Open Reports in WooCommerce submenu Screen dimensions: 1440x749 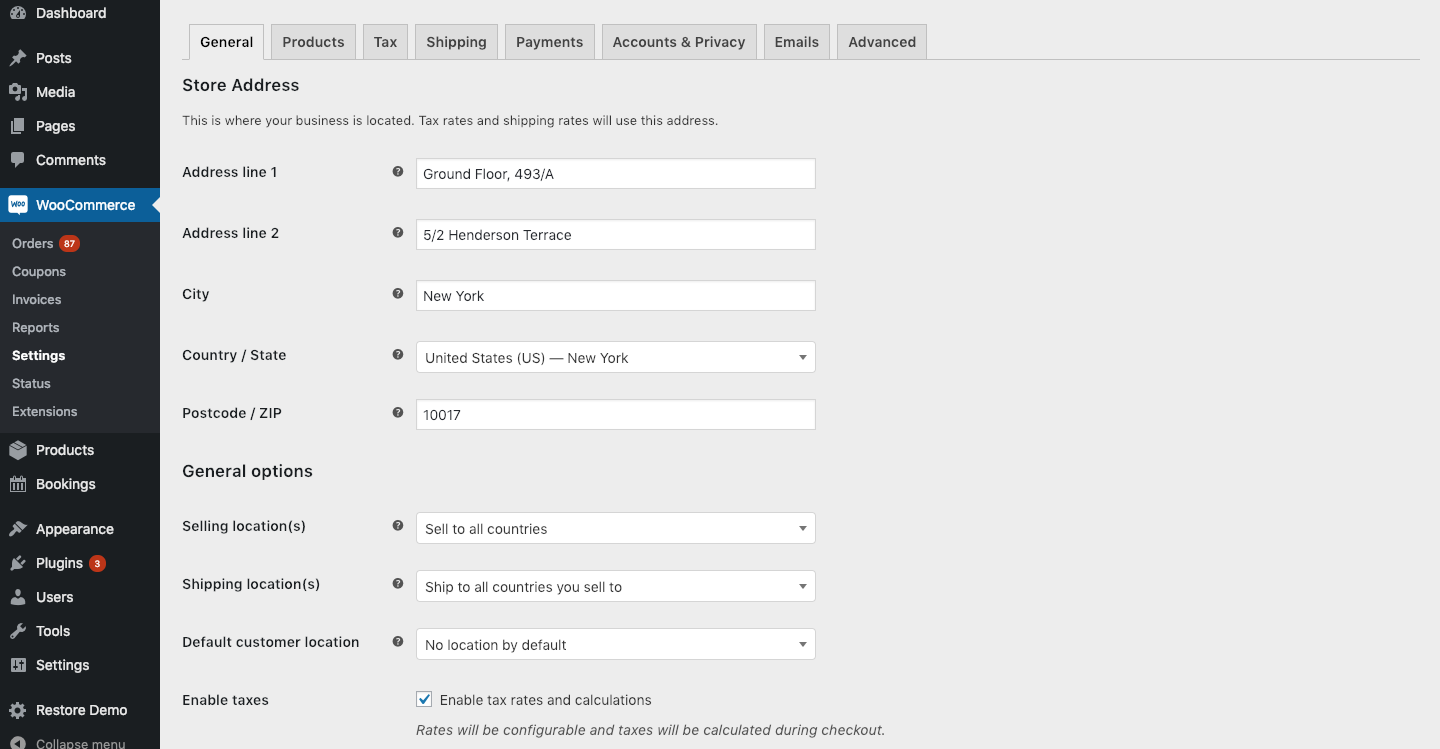click(36, 328)
